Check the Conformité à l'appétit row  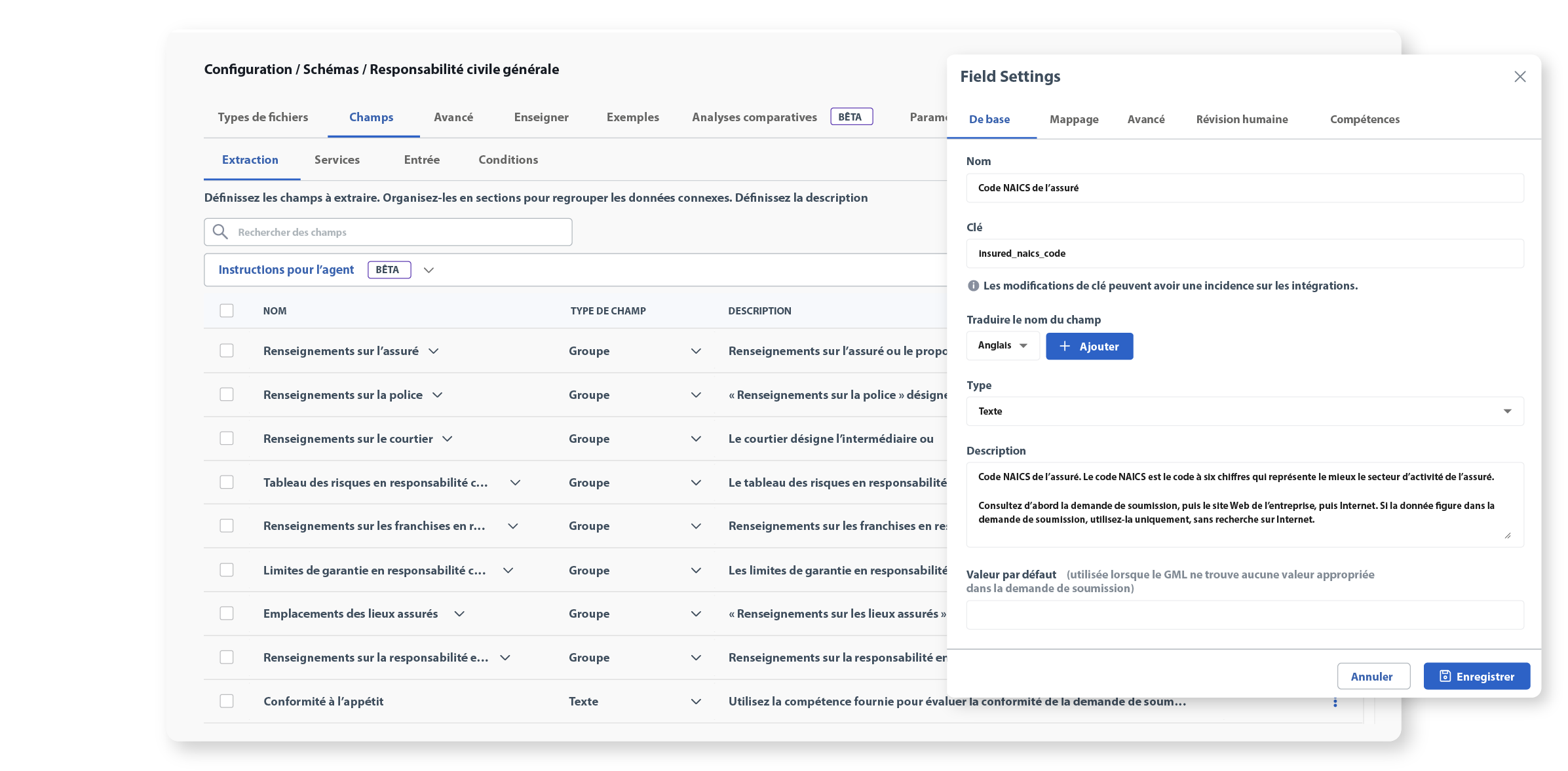tap(227, 701)
